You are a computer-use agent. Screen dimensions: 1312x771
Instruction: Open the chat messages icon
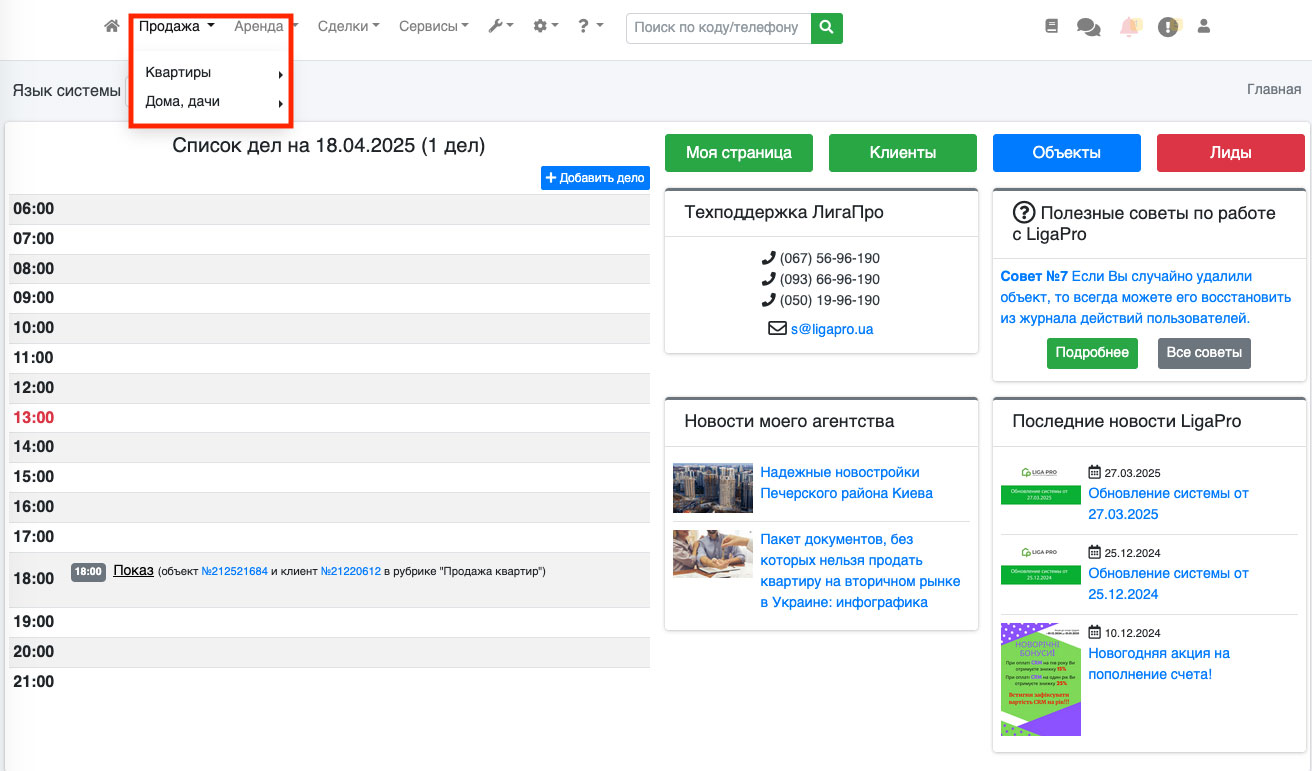pos(1088,27)
